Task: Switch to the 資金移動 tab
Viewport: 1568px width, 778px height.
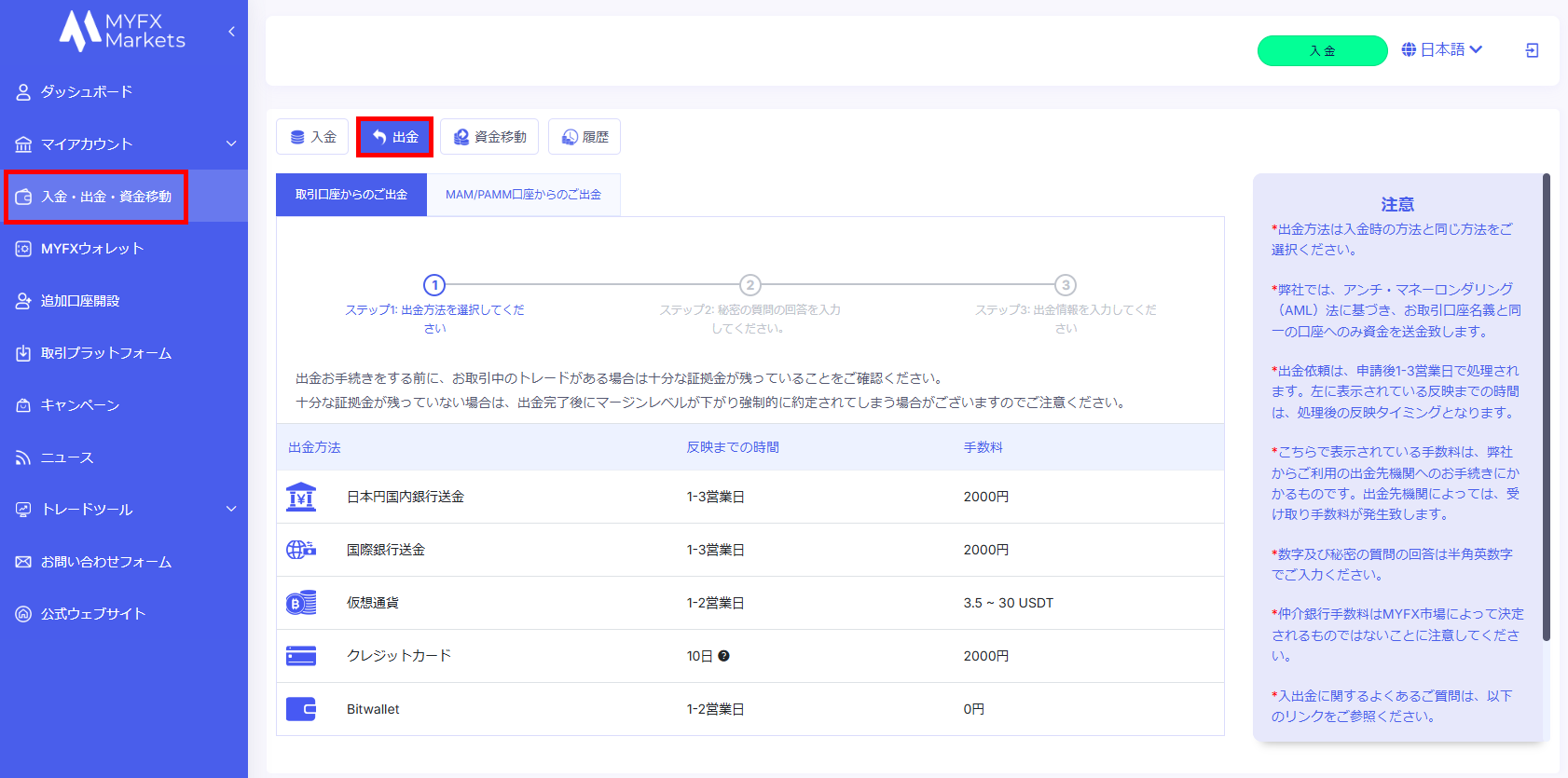Action: 490,137
